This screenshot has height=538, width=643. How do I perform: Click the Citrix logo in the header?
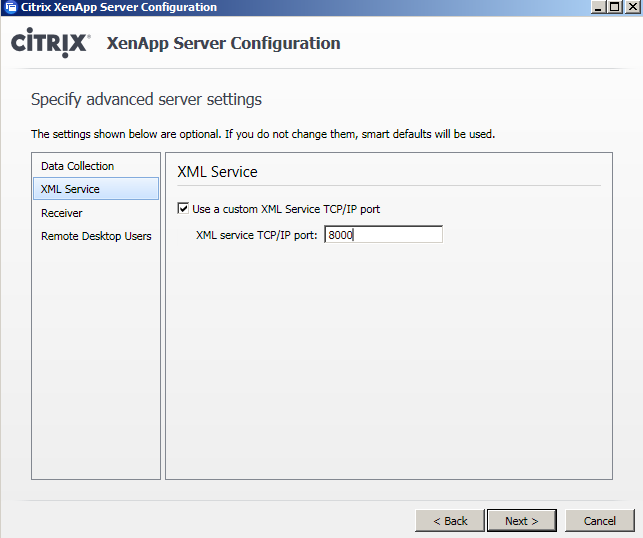click(50, 43)
